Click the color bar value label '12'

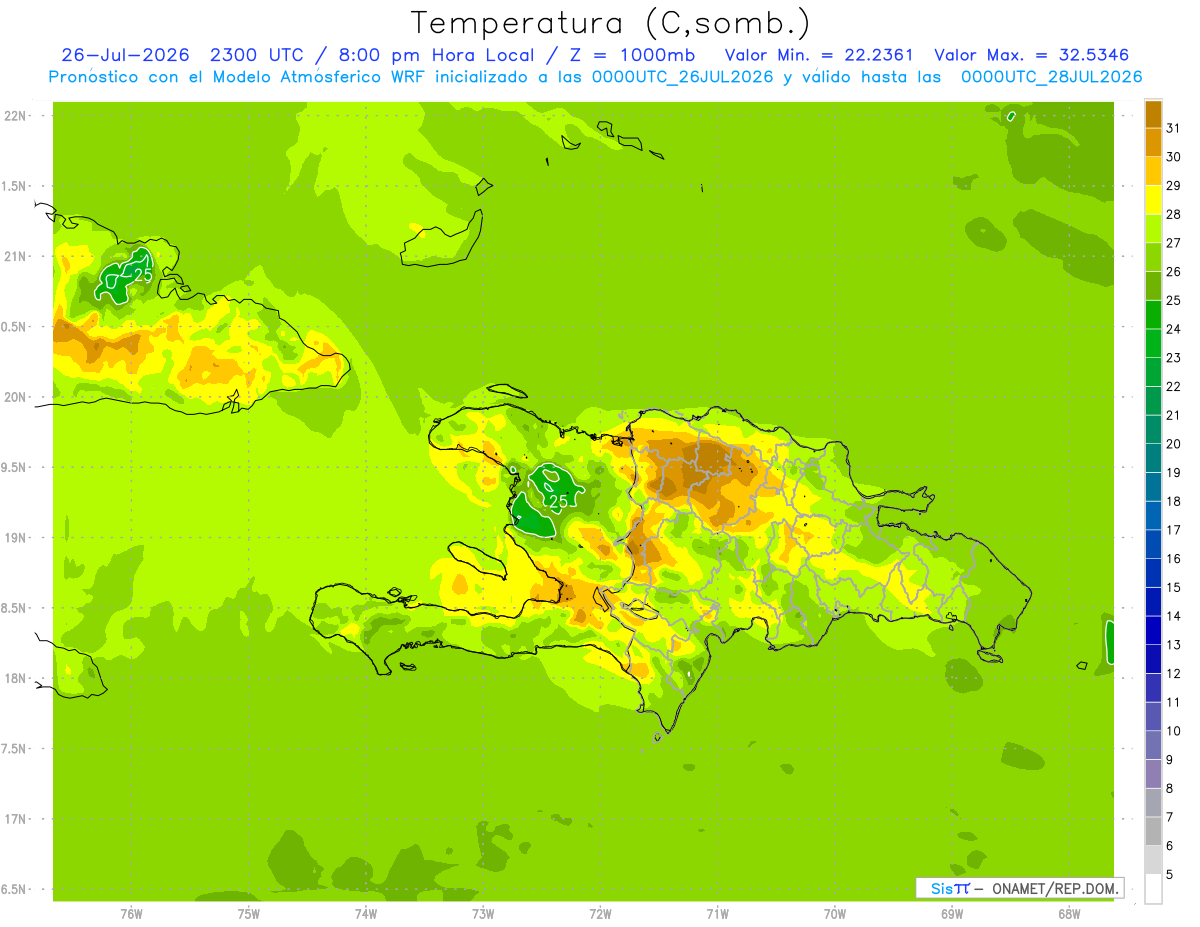1173,673
